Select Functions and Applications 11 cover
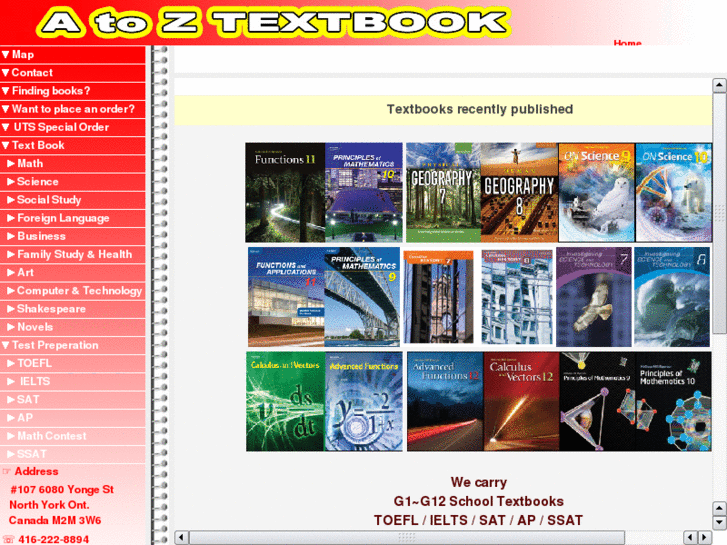Image resolution: width=727 pixels, height=545 pixels. tap(286, 297)
